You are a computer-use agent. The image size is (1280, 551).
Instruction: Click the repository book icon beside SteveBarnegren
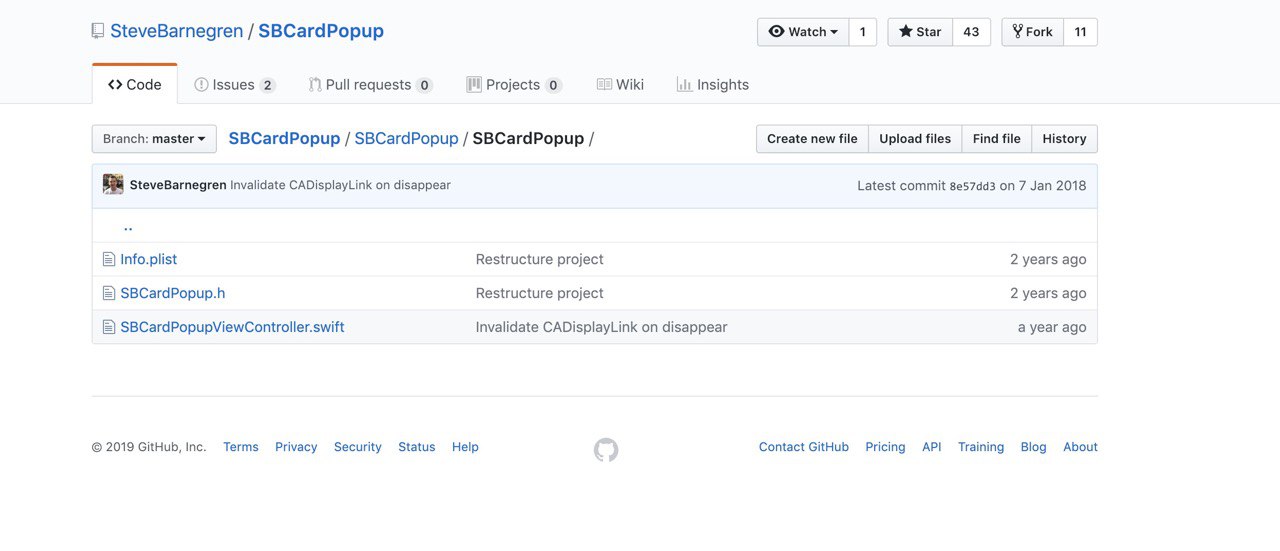pos(97,32)
